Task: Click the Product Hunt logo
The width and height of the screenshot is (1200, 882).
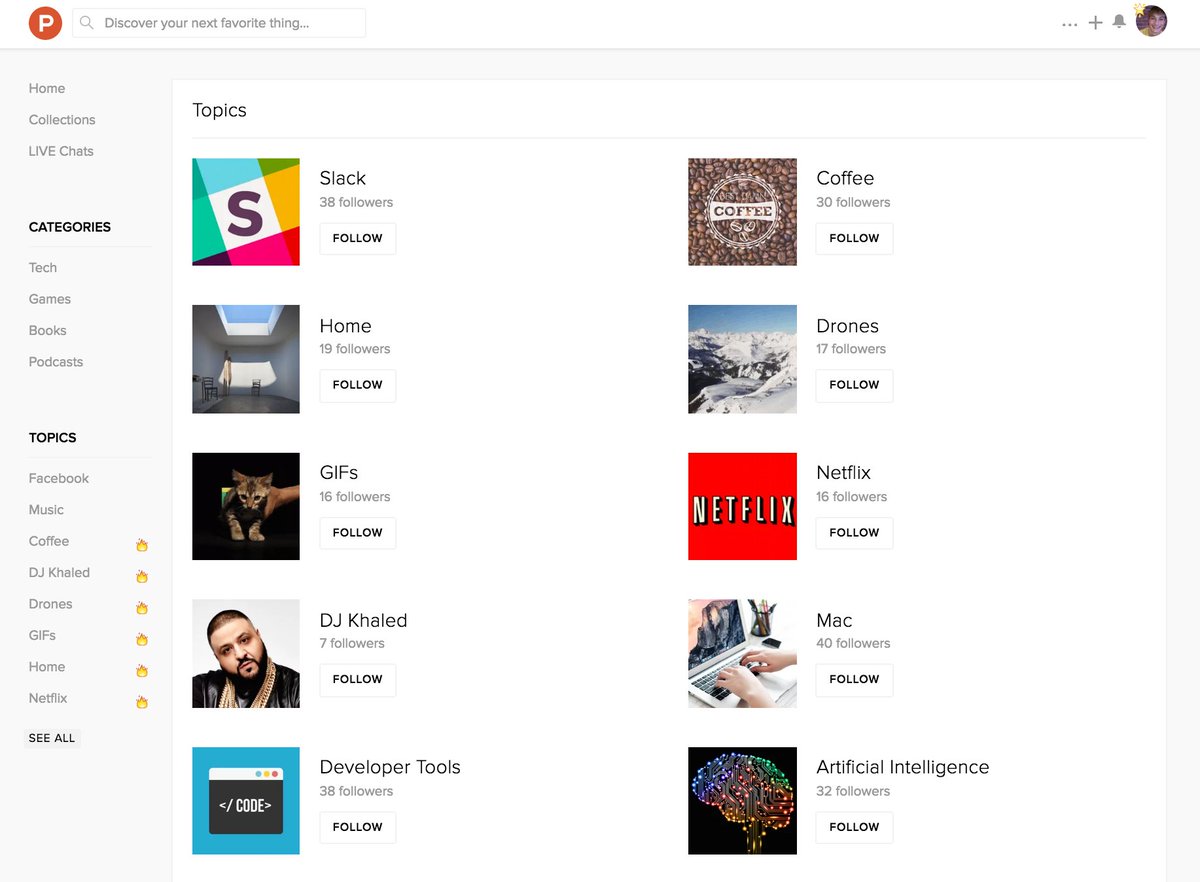Action: coord(45,22)
